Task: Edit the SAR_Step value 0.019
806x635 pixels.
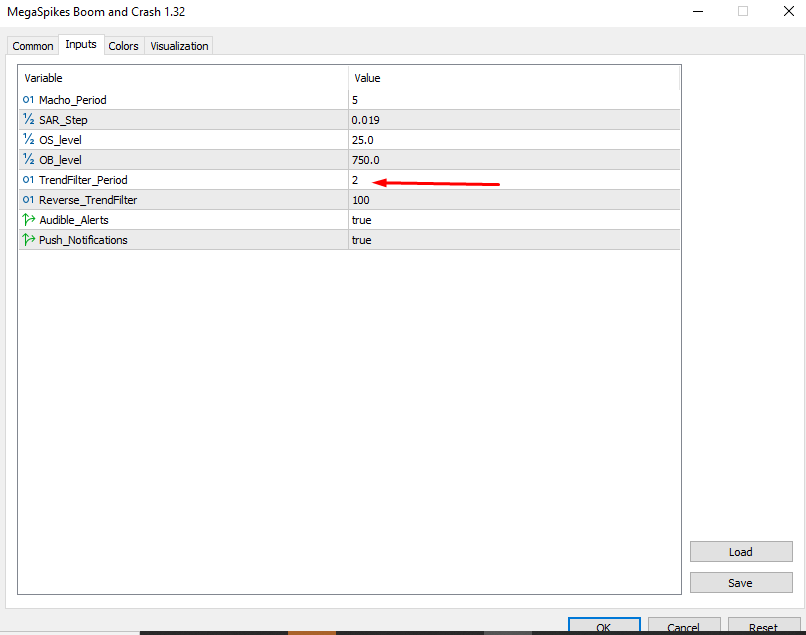Action: (x=514, y=120)
